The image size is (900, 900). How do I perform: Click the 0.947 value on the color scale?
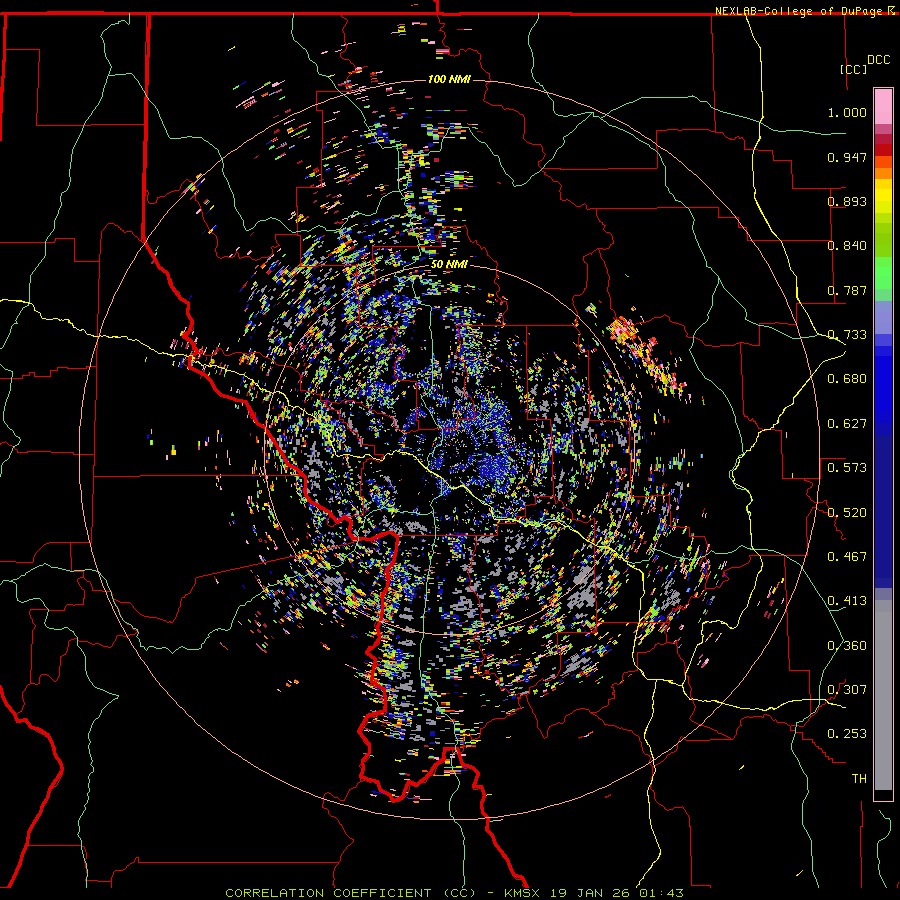point(847,157)
